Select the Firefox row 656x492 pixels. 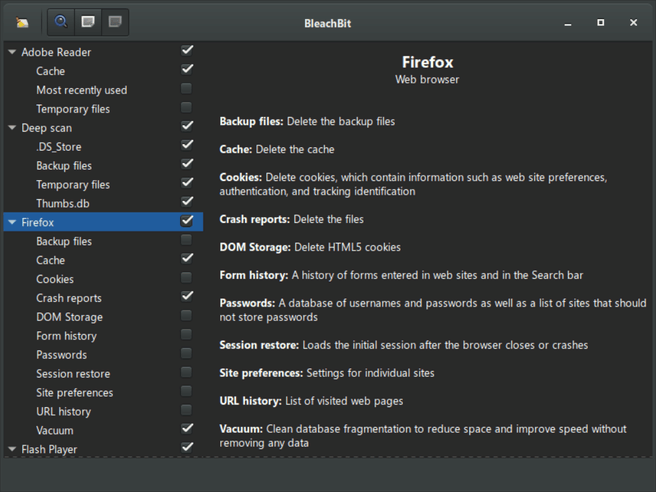(x=103, y=222)
